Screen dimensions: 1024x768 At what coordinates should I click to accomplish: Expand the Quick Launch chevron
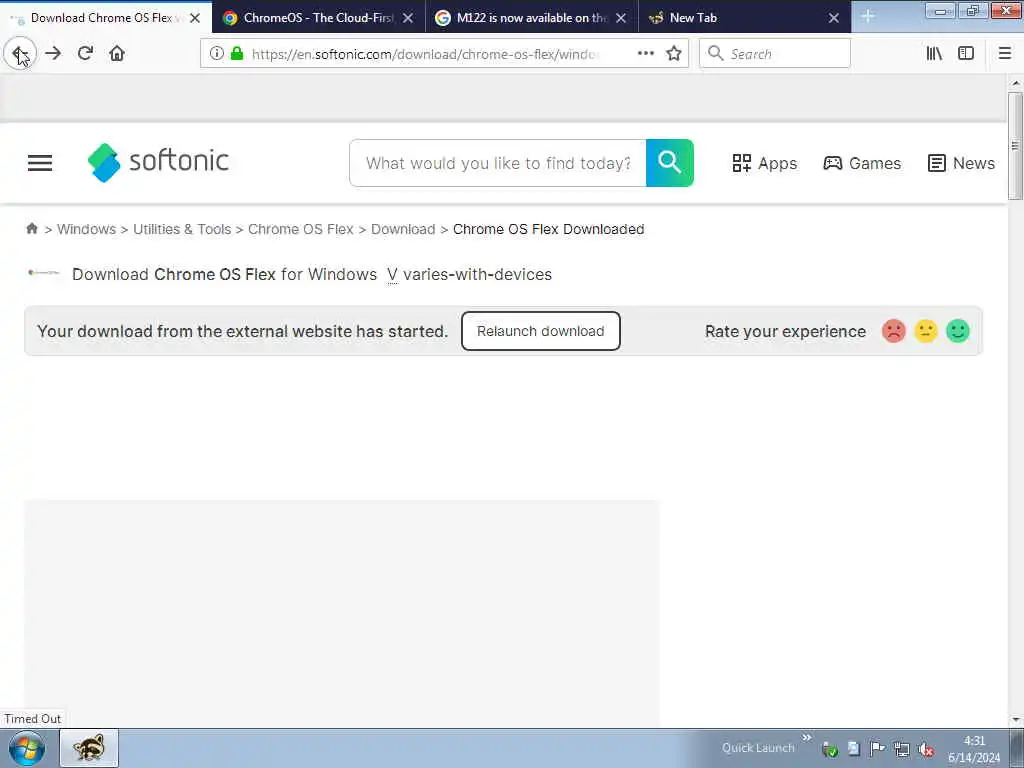(807, 738)
